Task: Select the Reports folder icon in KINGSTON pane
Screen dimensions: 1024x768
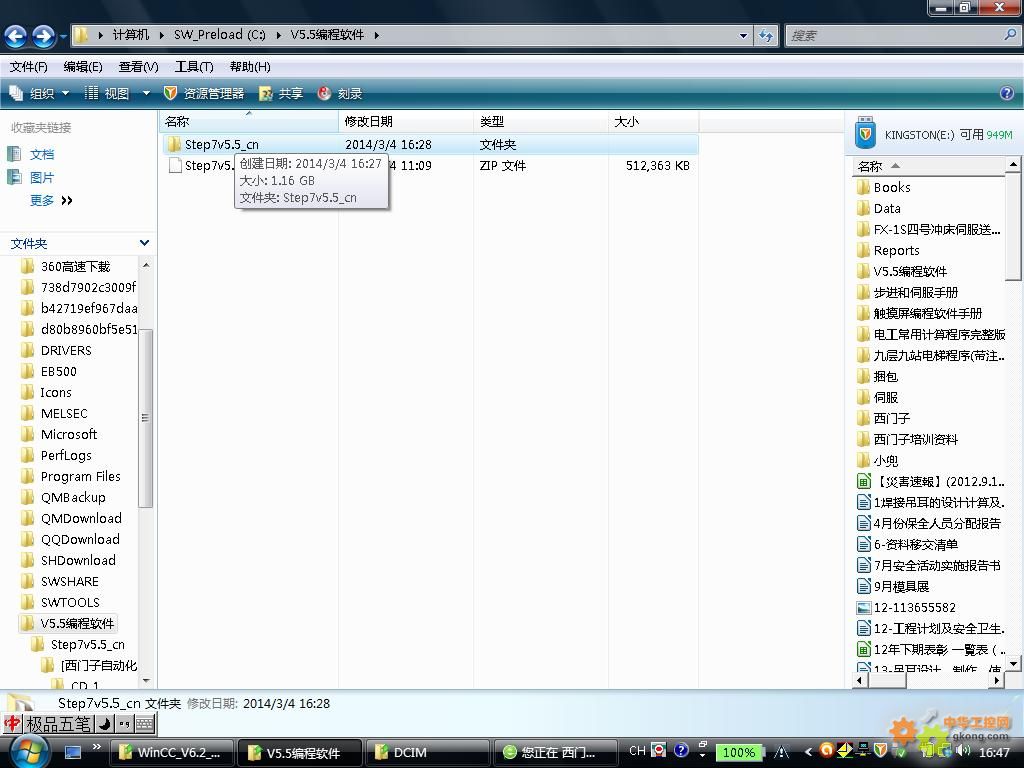Action: coord(863,250)
